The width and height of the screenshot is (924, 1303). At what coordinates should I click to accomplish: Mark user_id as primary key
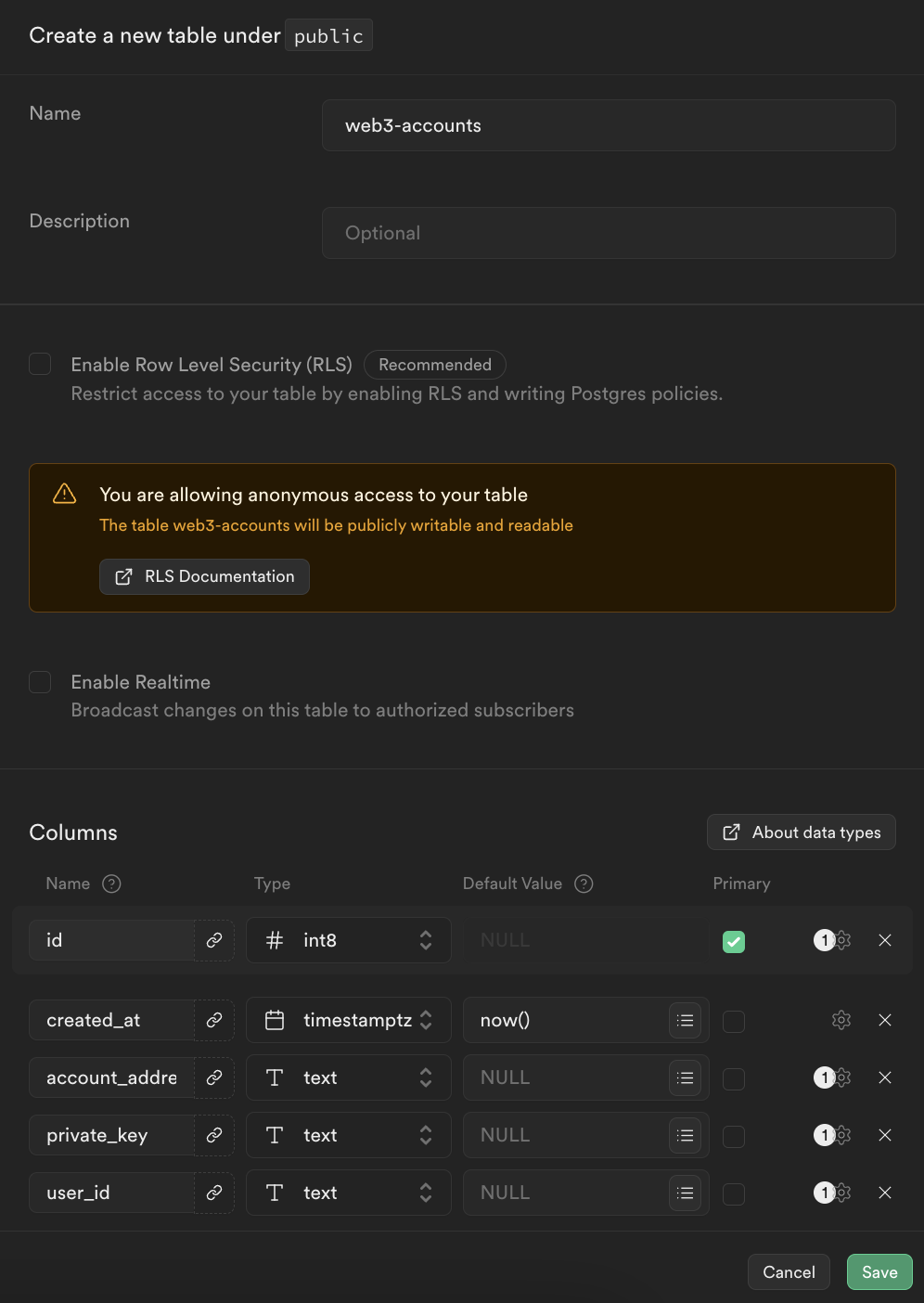pos(734,1194)
